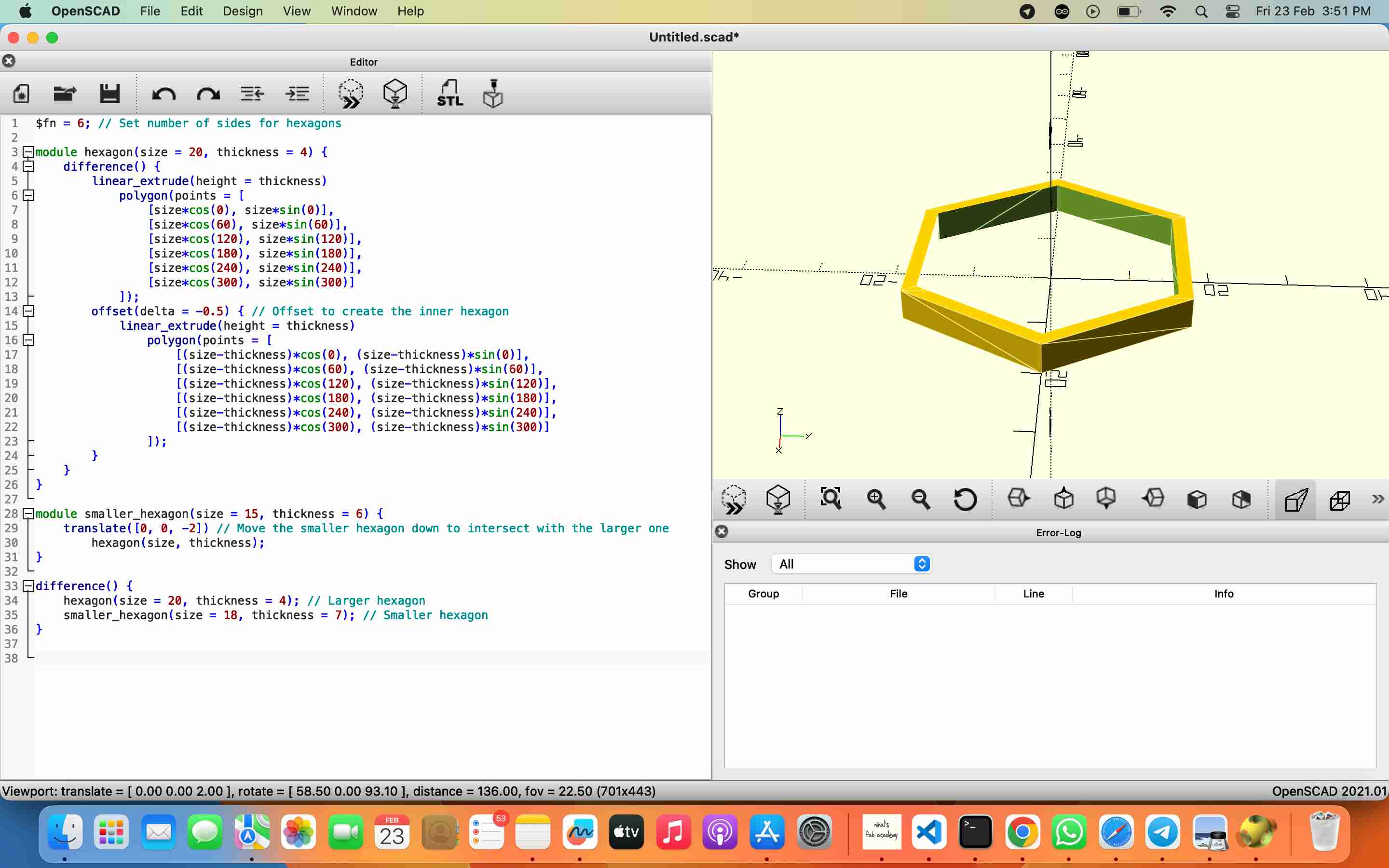
Task: Click the redo button in editor toolbar
Action: [207, 93]
